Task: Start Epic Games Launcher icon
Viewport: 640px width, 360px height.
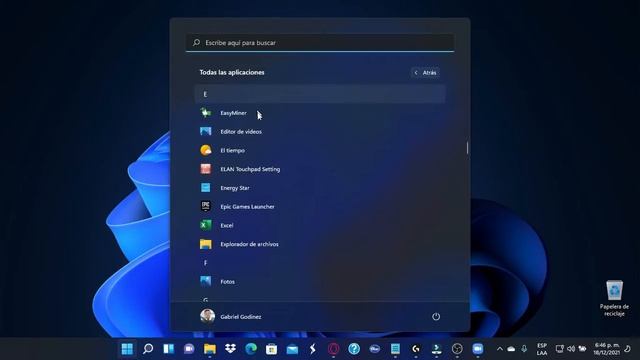Action: pos(206,207)
